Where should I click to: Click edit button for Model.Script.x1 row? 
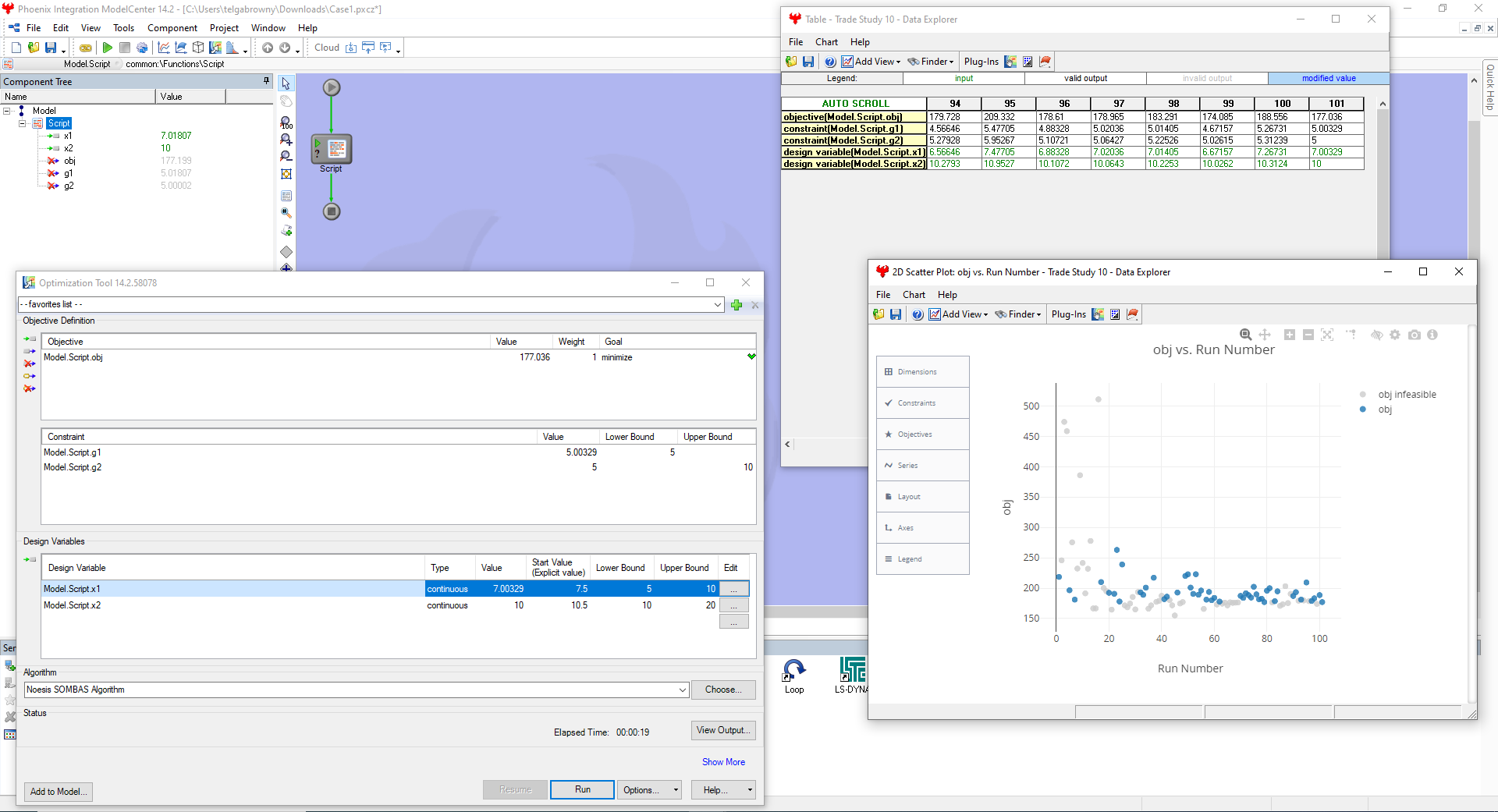(x=734, y=589)
